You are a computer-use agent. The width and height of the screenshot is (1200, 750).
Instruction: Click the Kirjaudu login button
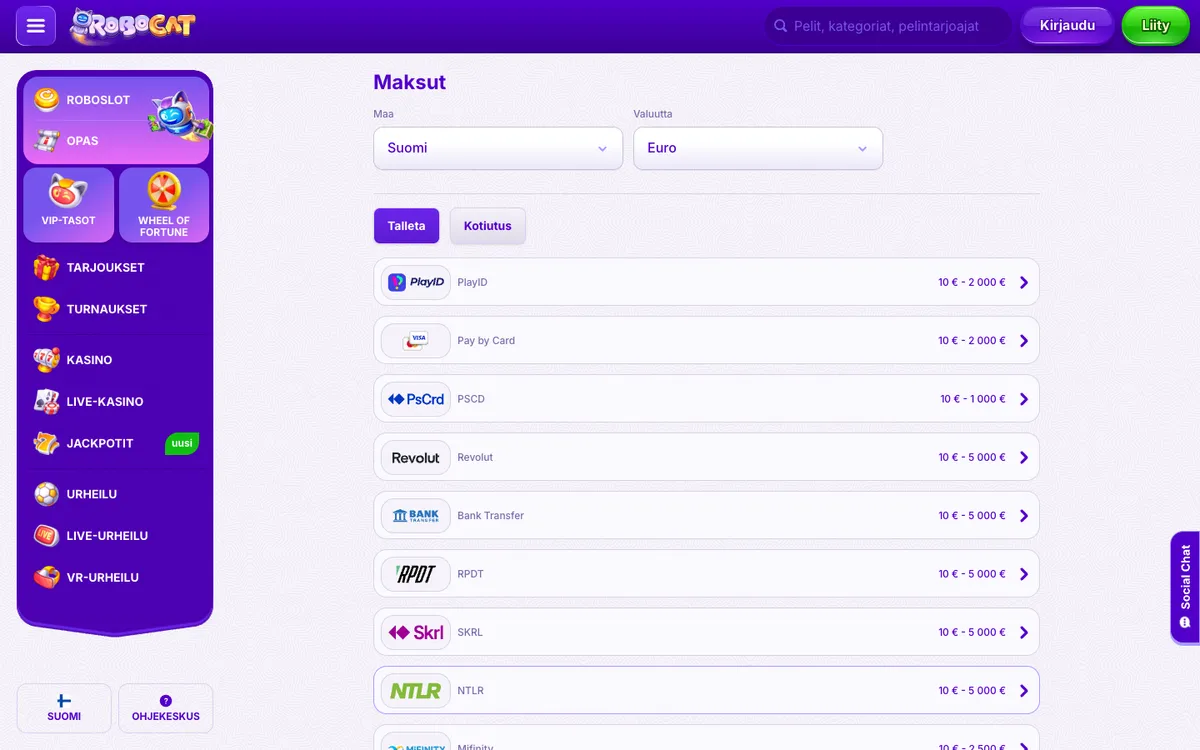[1067, 26]
